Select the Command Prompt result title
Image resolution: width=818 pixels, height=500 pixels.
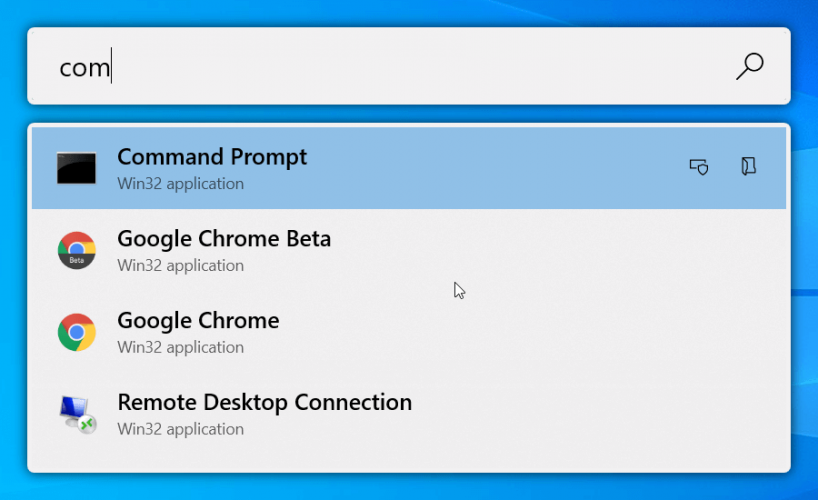pos(212,157)
